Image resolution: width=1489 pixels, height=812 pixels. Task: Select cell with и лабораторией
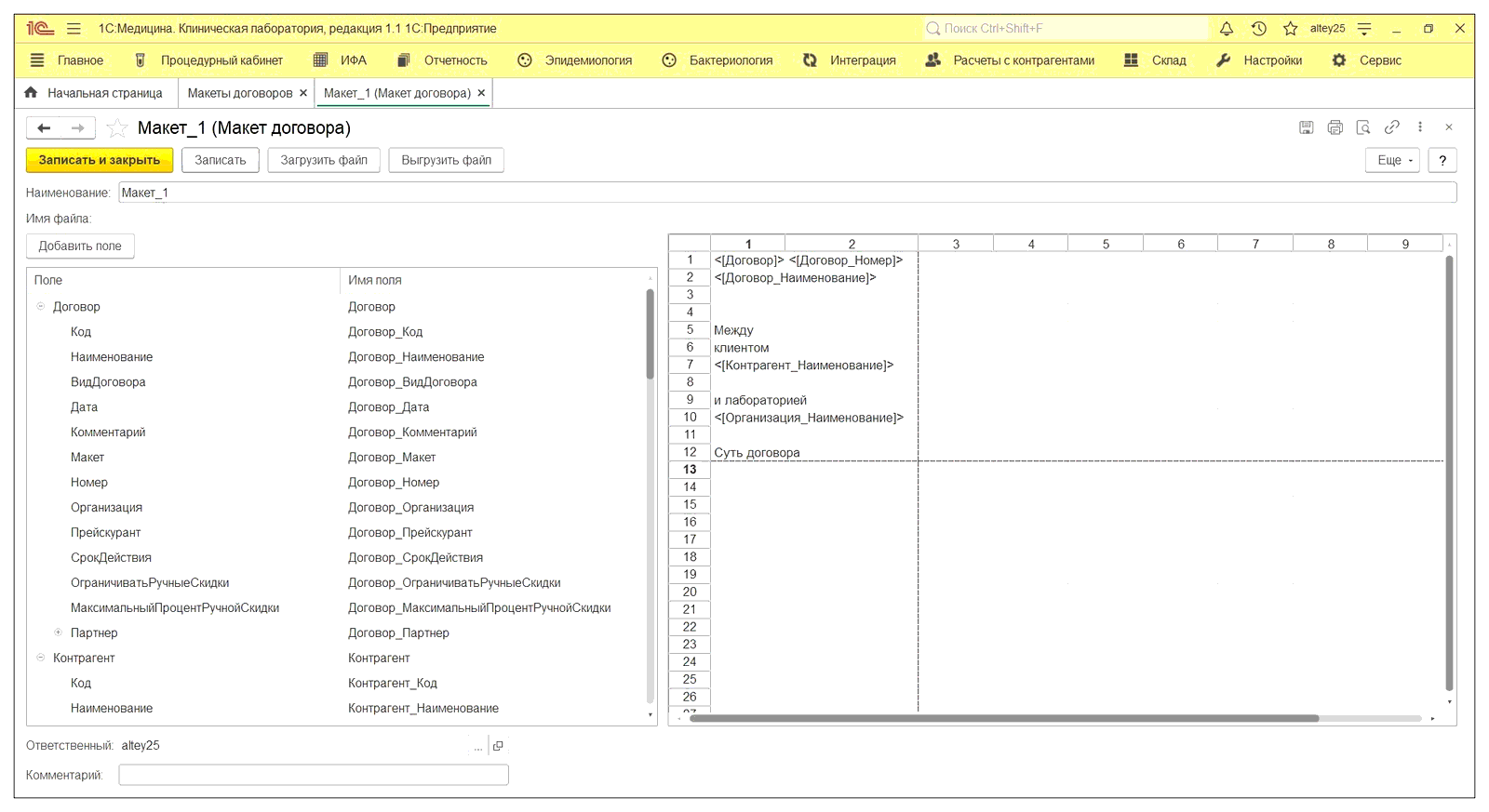tap(760, 401)
